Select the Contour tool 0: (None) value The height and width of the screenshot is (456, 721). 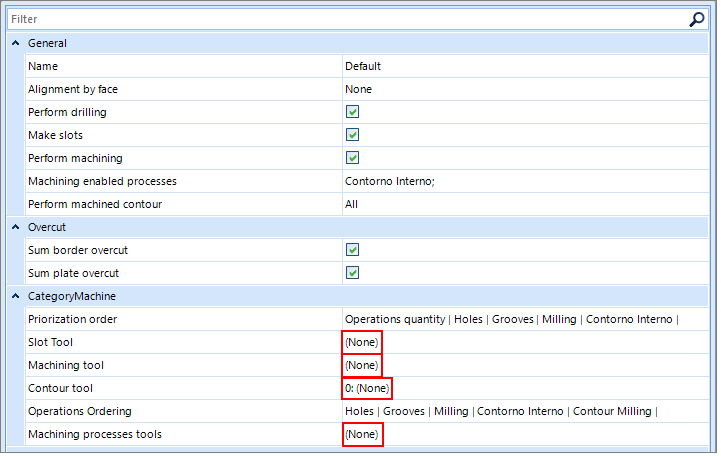tap(366, 388)
